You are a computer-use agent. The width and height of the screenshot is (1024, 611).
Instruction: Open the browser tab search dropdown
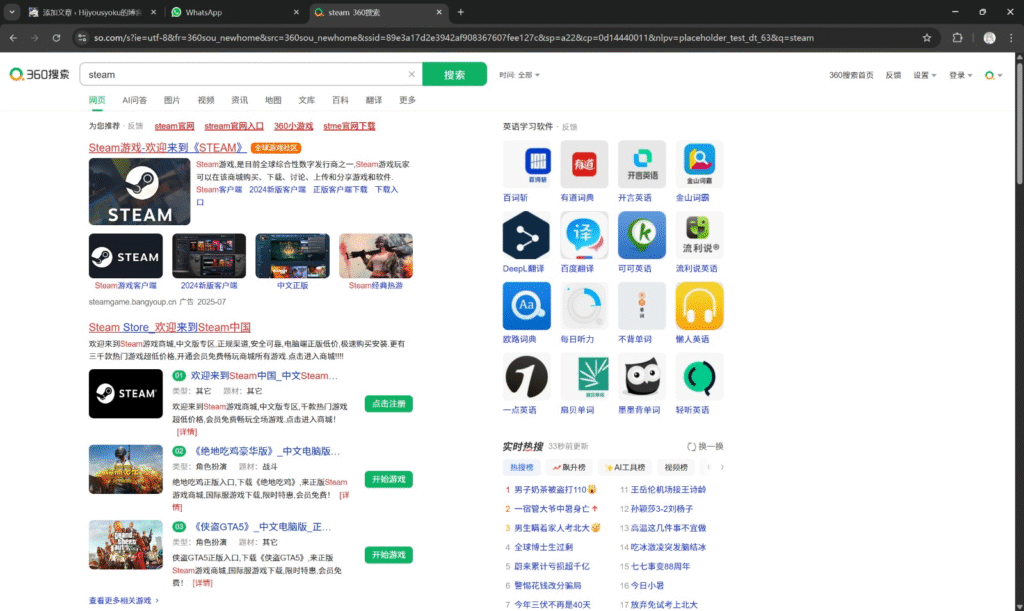coord(12,12)
